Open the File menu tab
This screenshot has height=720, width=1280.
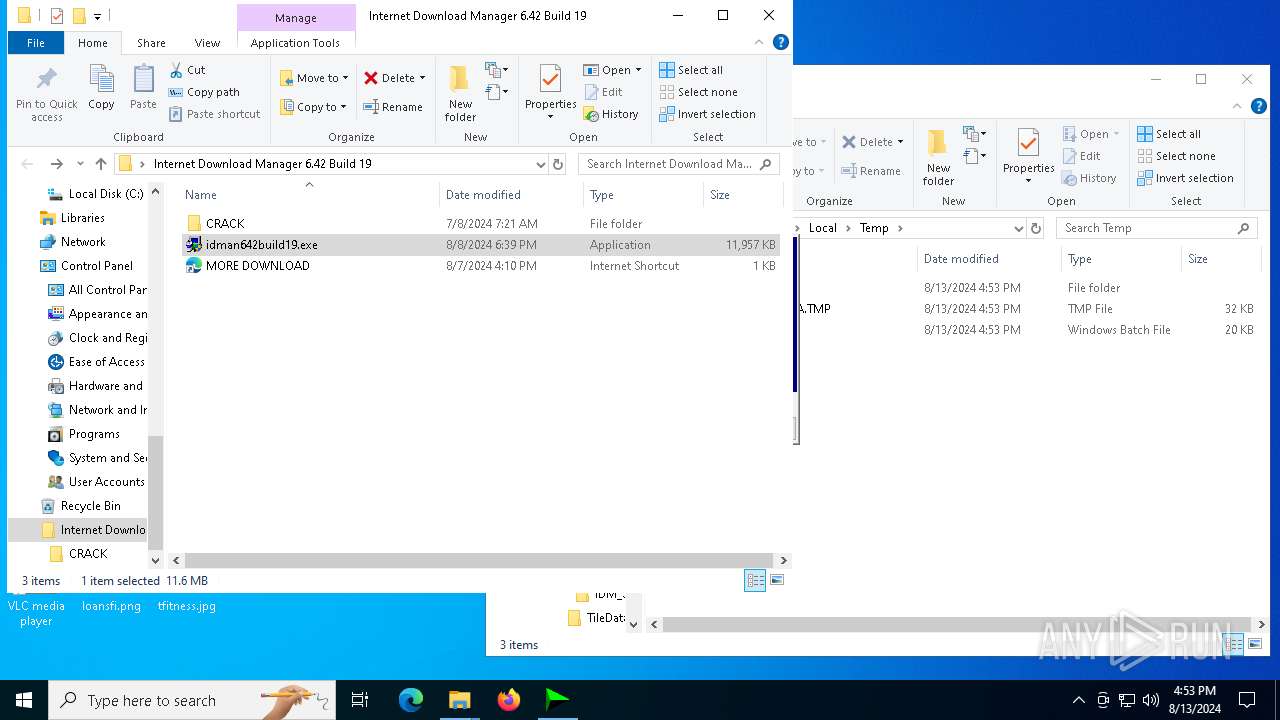pos(36,43)
